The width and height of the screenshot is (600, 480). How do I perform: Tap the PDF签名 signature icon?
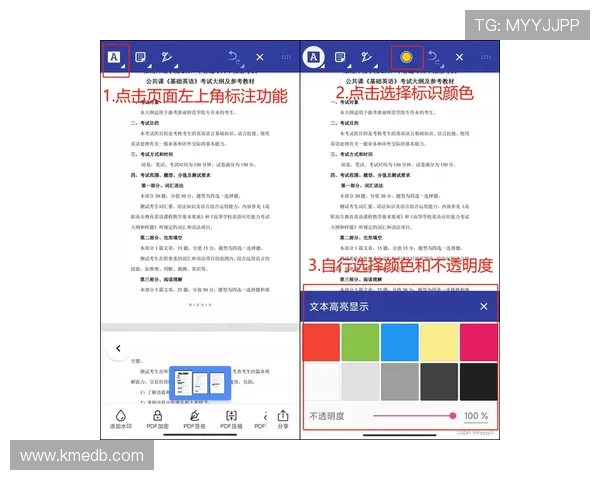click(194, 415)
